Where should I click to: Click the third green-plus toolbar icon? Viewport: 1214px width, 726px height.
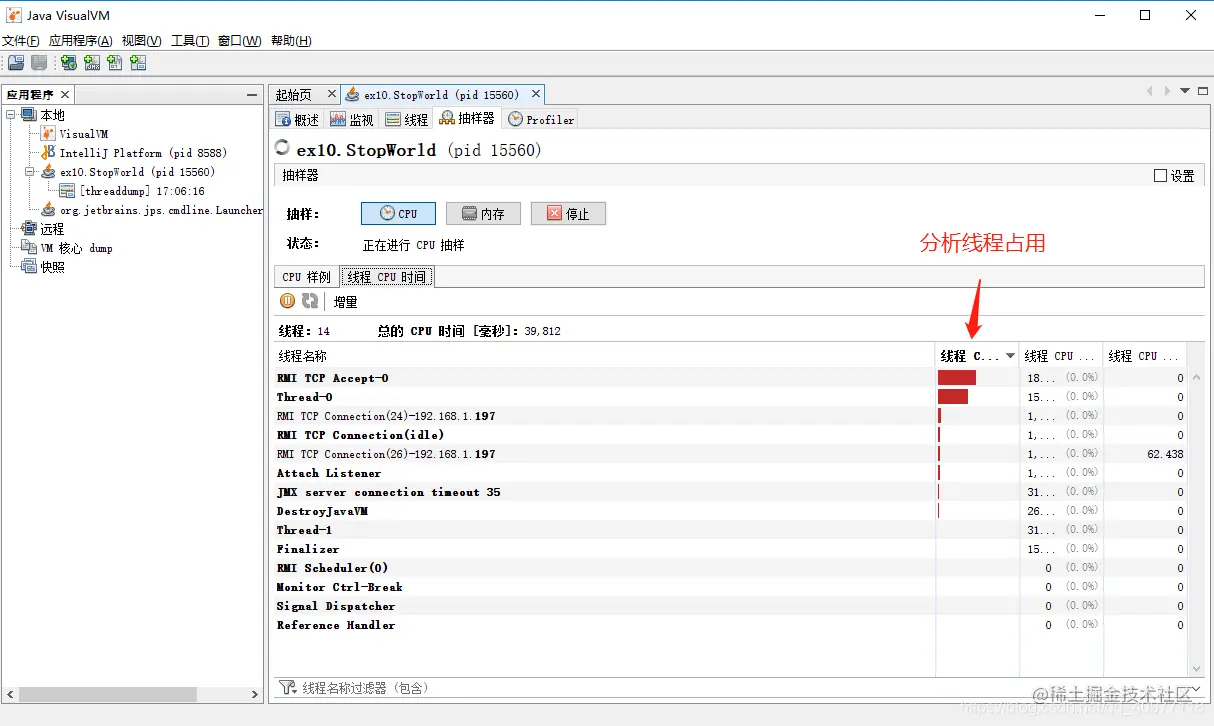point(115,63)
